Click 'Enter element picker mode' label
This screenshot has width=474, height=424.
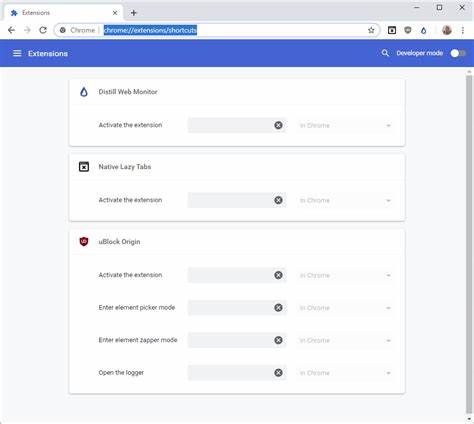[137, 308]
